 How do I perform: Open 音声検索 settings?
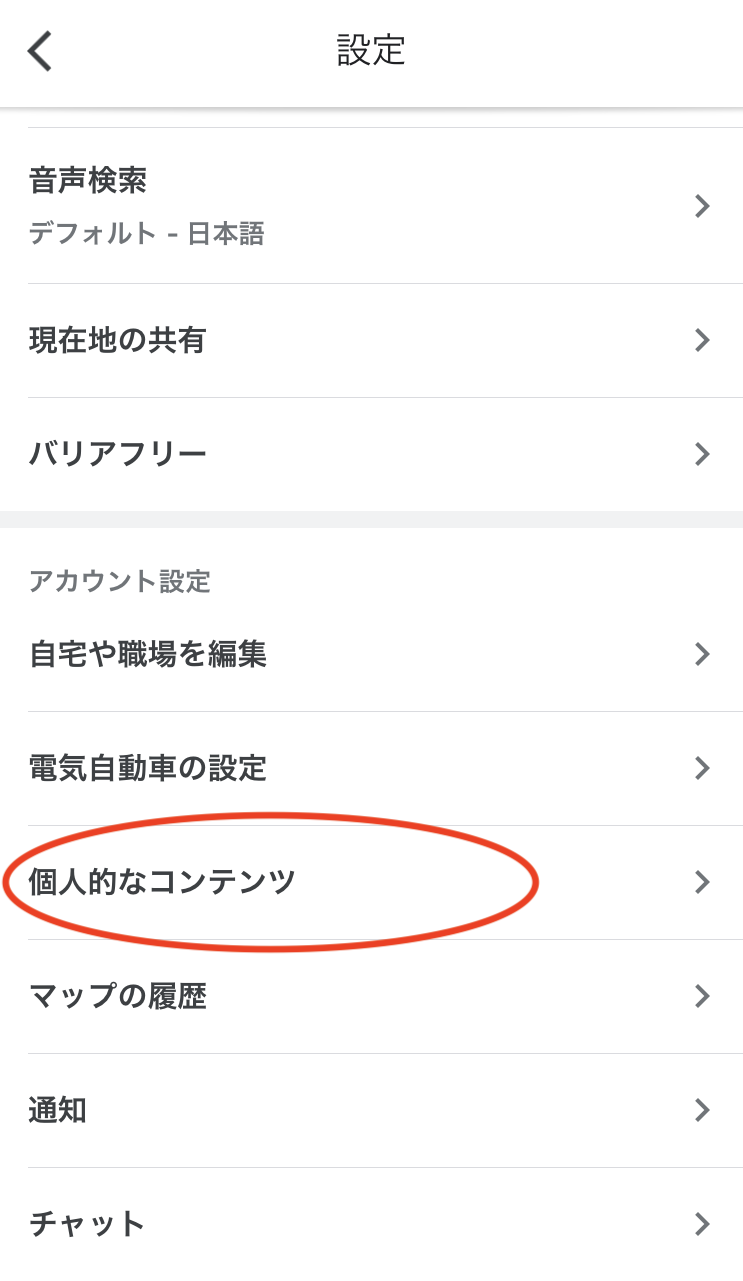tap(88, 182)
